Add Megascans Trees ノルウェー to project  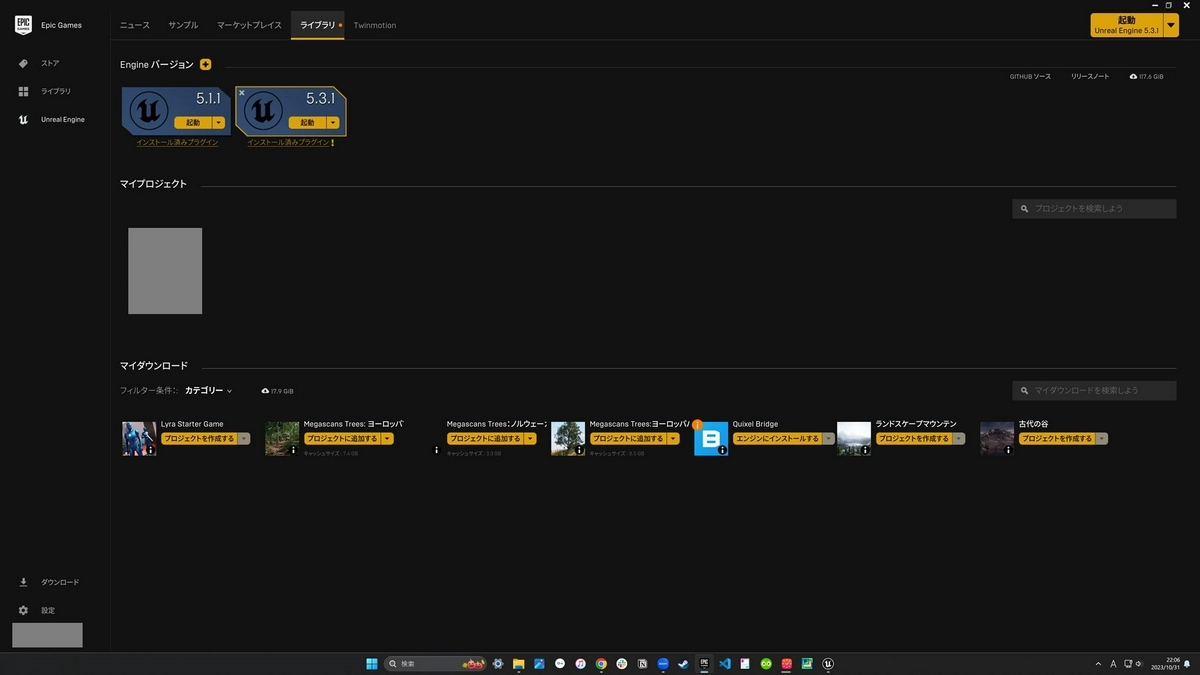point(485,439)
